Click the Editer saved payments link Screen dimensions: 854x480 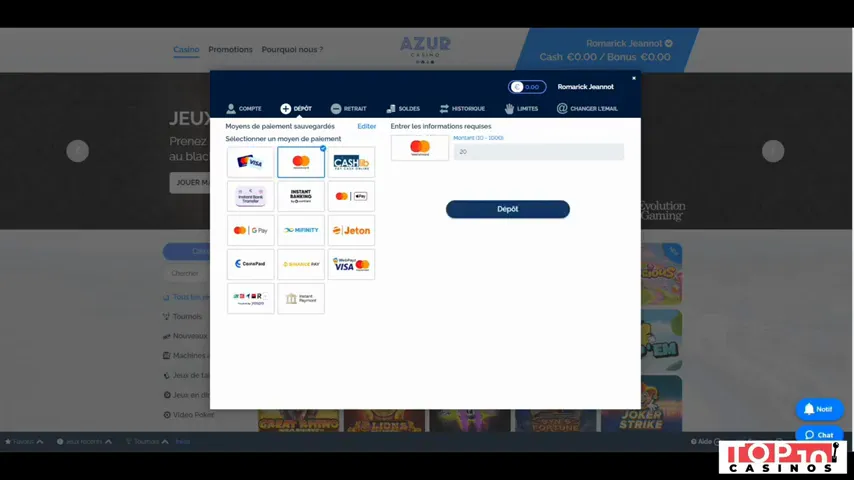tap(367, 126)
